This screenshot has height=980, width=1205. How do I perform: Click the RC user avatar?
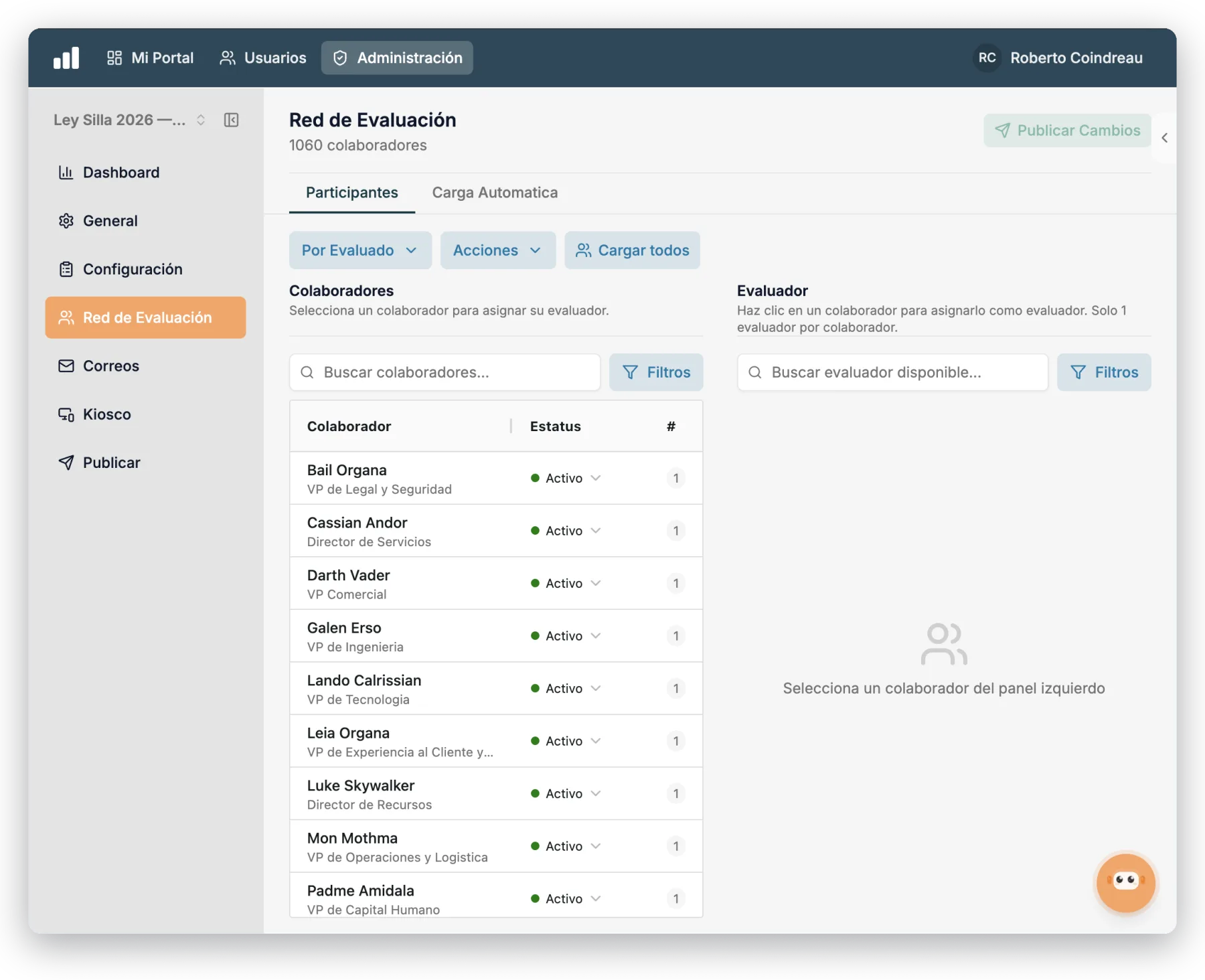point(987,58)
